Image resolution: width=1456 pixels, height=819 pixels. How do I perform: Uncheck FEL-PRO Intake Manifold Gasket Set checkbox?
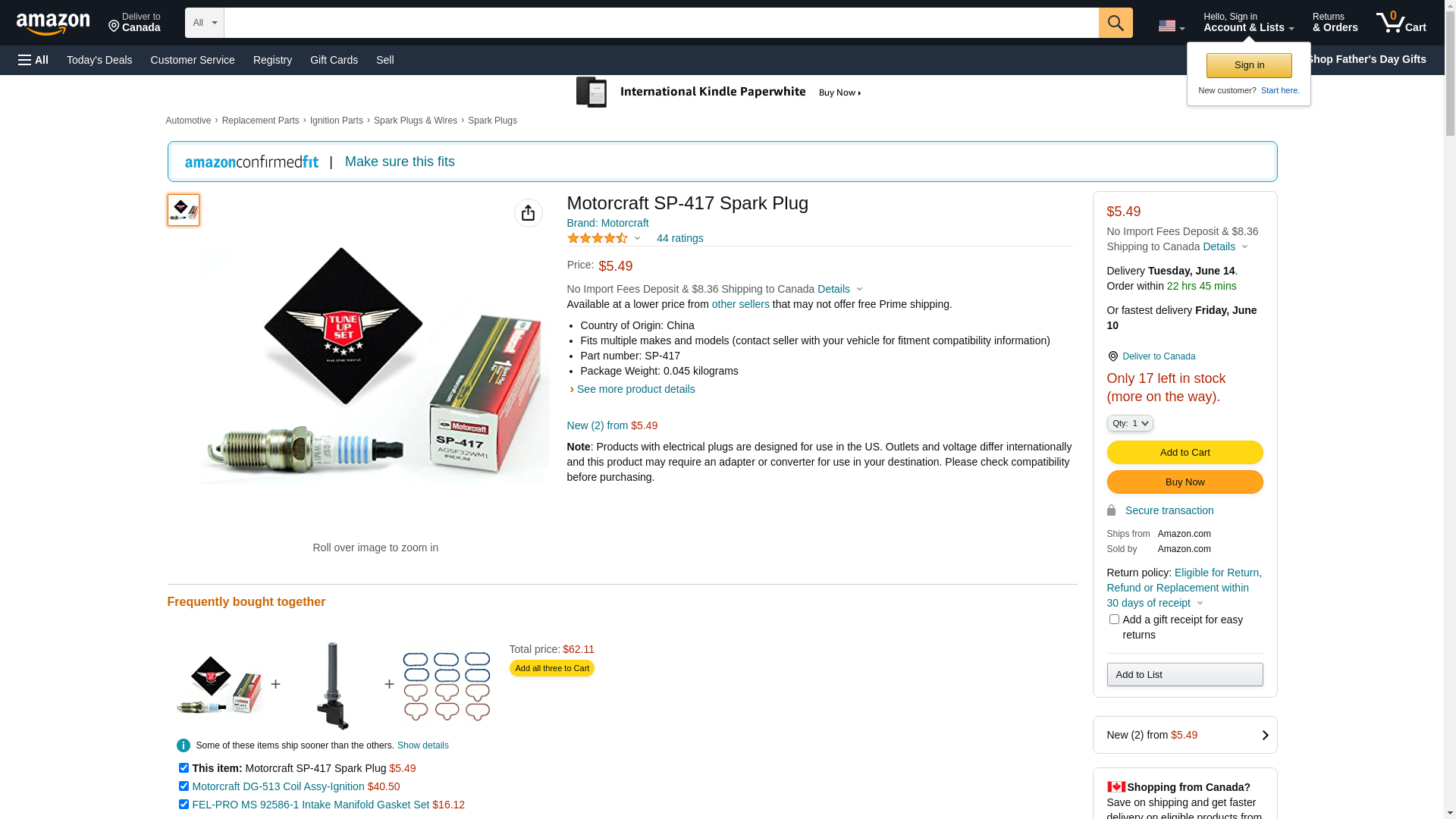[184, 805]
